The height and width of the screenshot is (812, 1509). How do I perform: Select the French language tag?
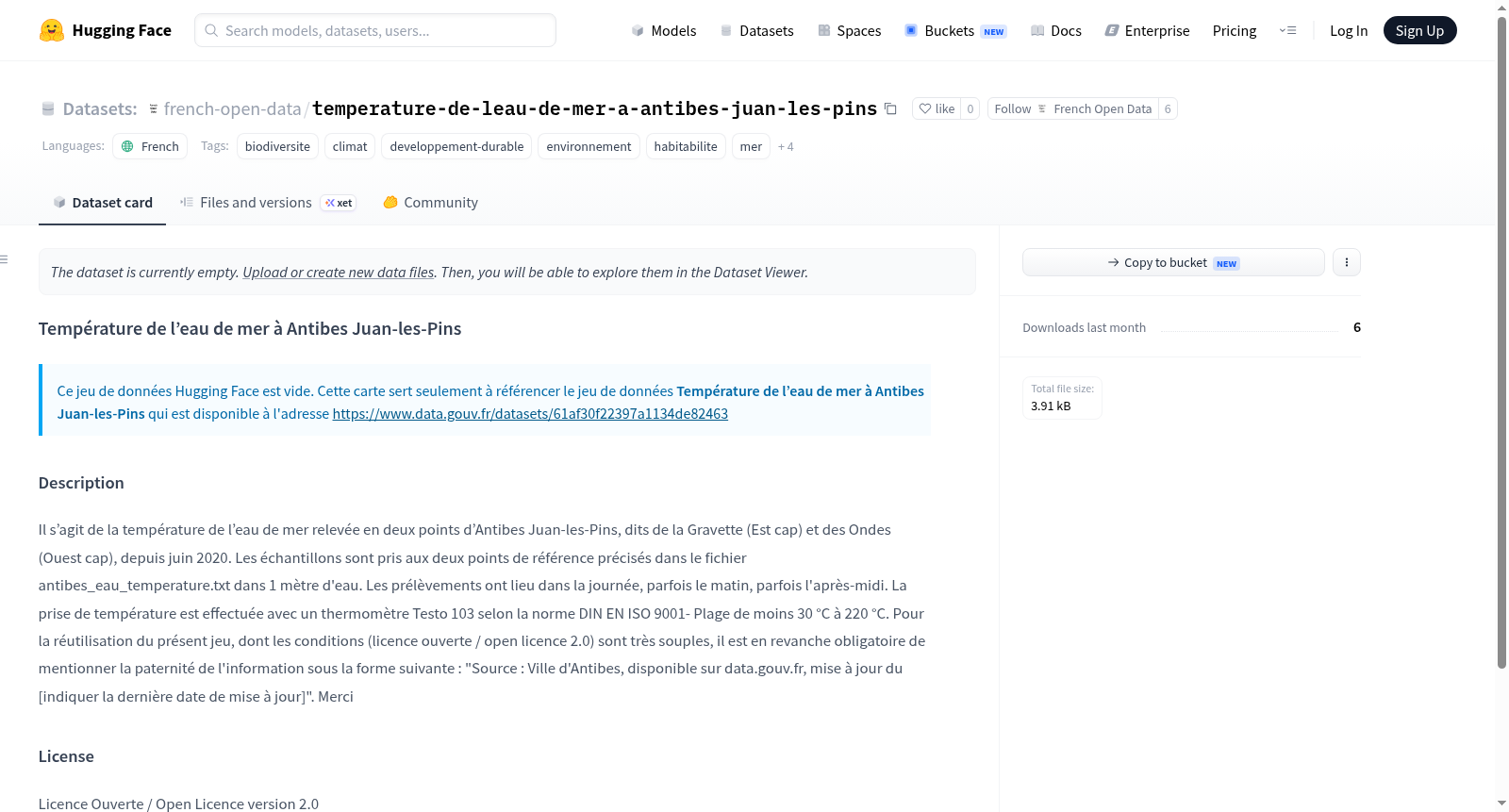151,146
